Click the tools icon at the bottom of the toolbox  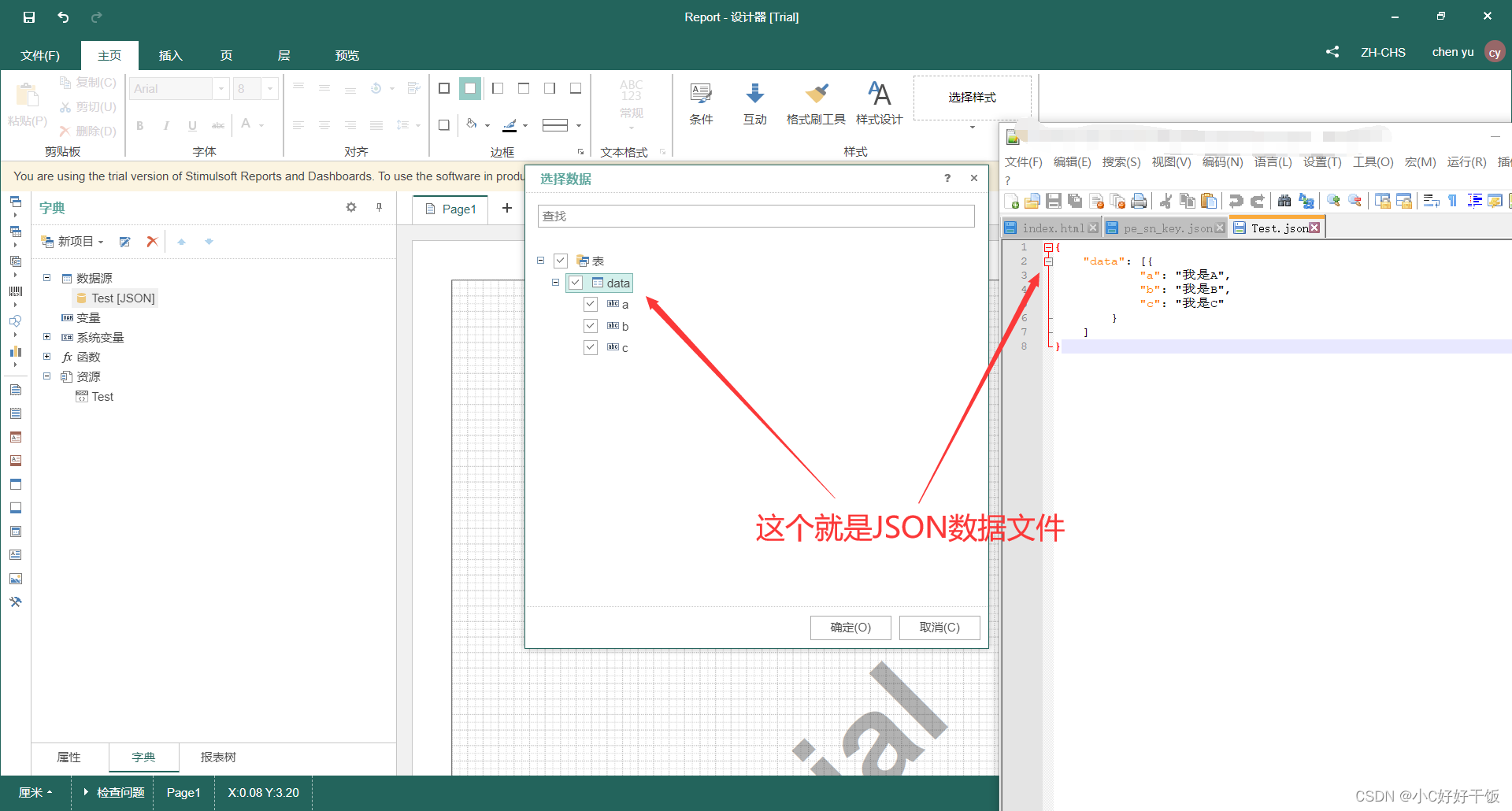tap(15, 602)
